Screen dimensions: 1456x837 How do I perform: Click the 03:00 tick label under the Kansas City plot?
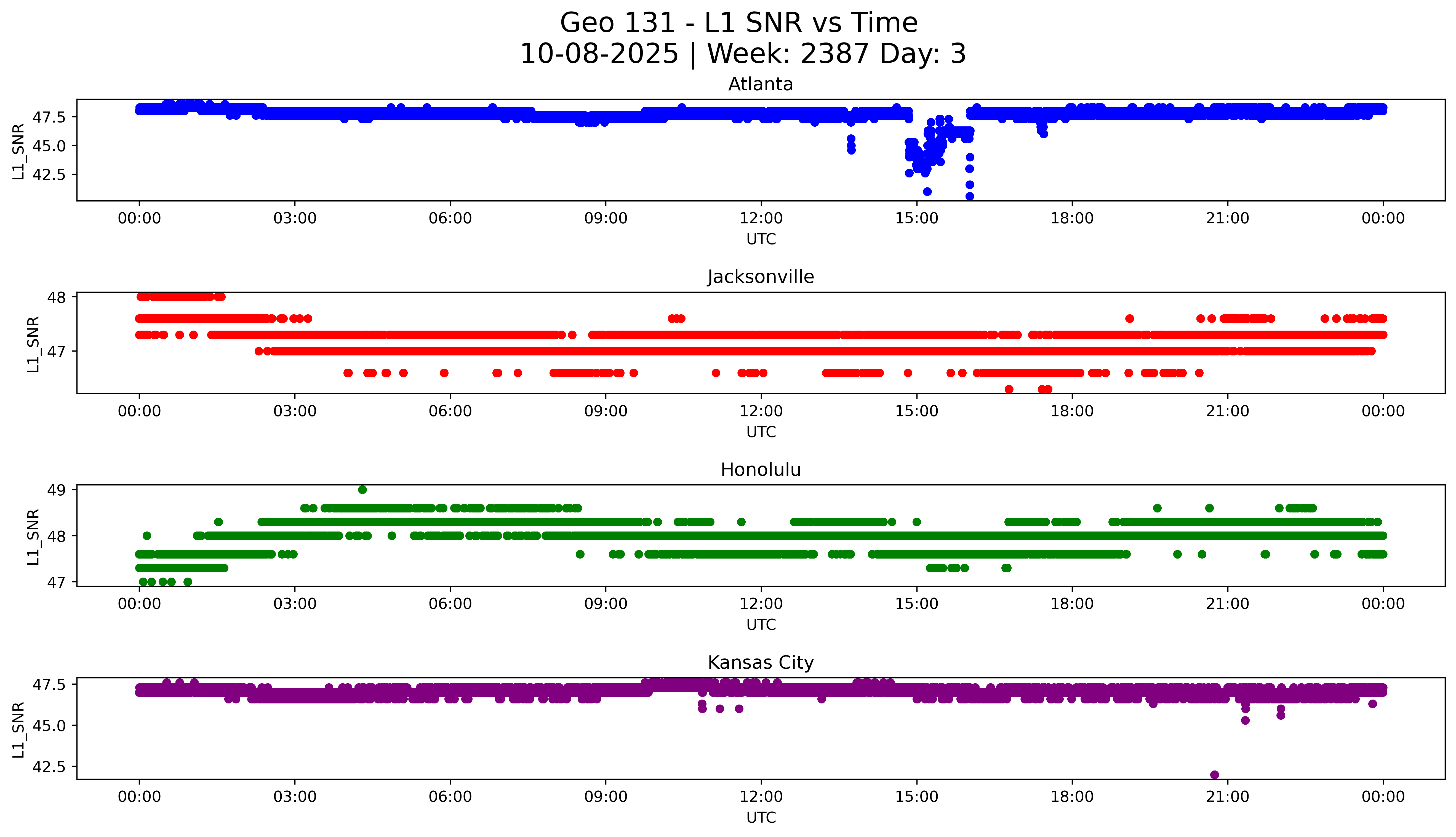295,796
